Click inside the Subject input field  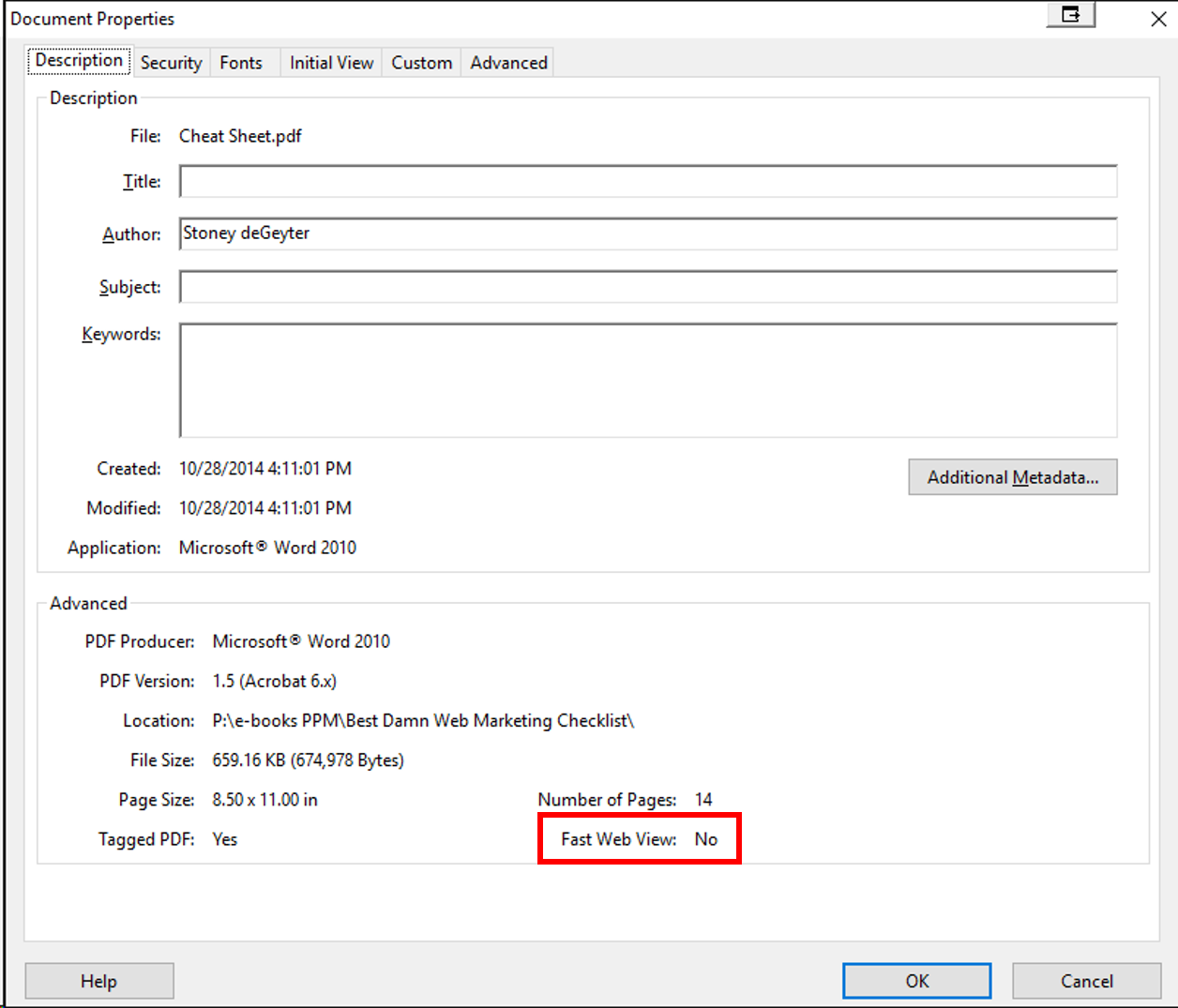(x=647, y=287)
